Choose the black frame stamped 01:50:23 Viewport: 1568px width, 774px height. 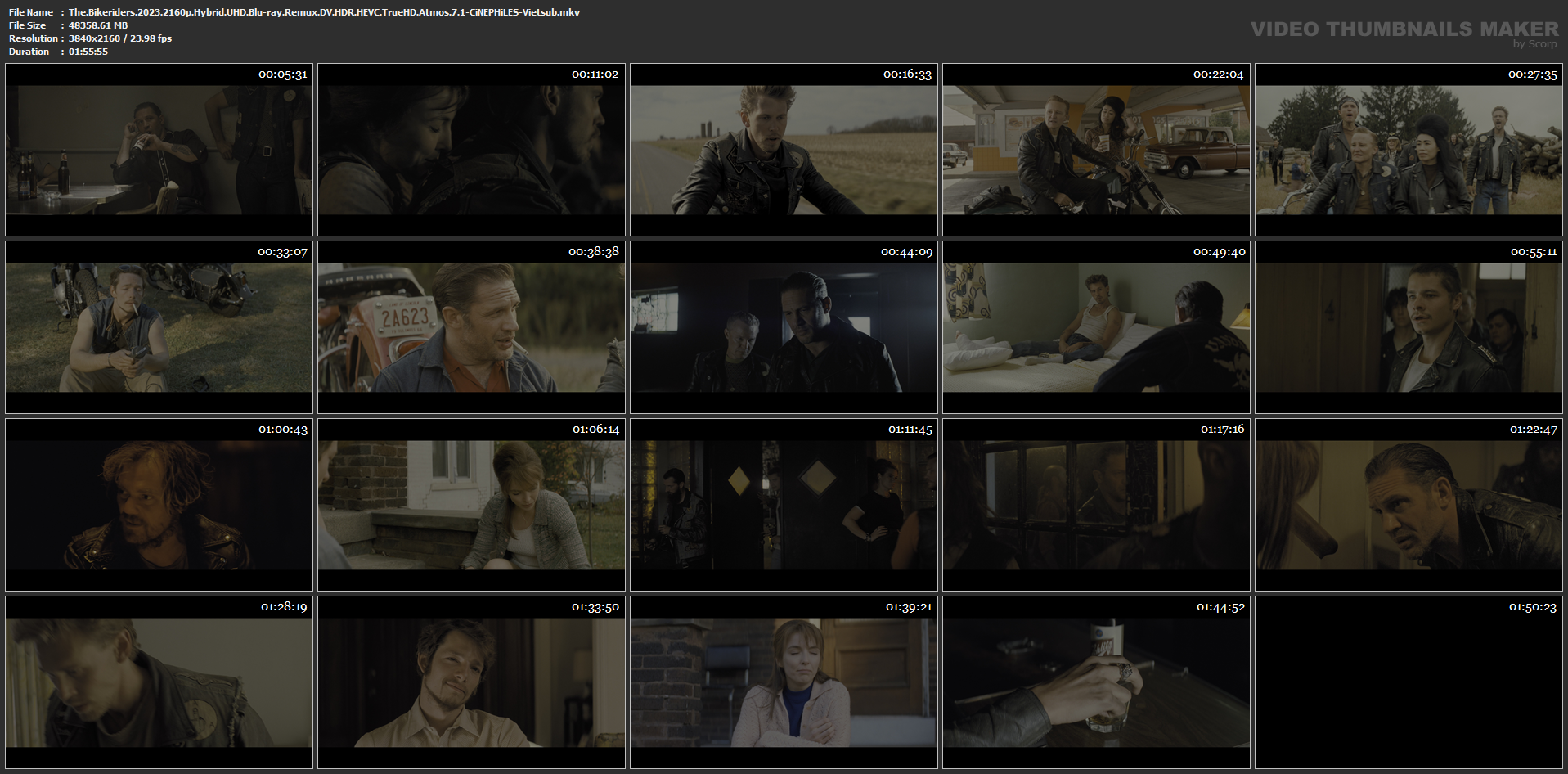click(1409, 682)
